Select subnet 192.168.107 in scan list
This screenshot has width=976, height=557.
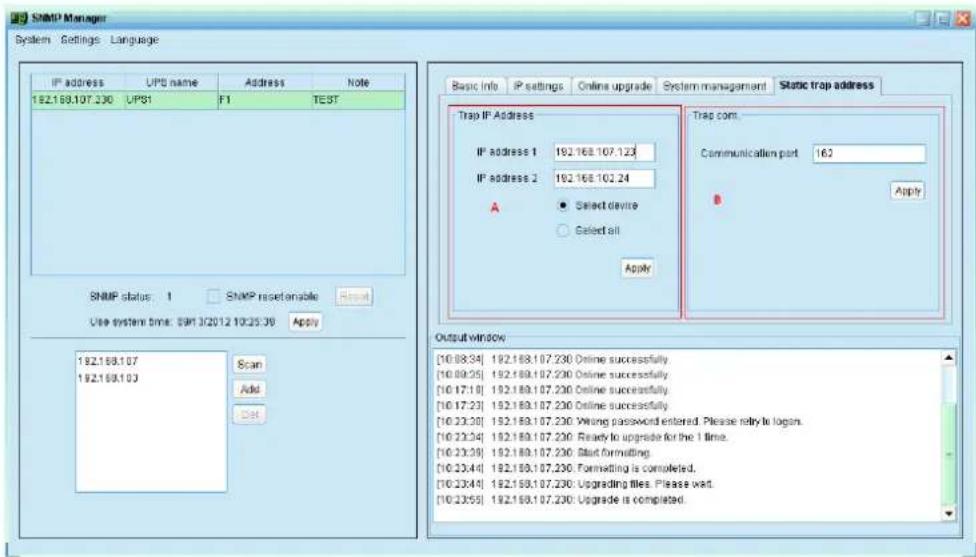point(108,362)
